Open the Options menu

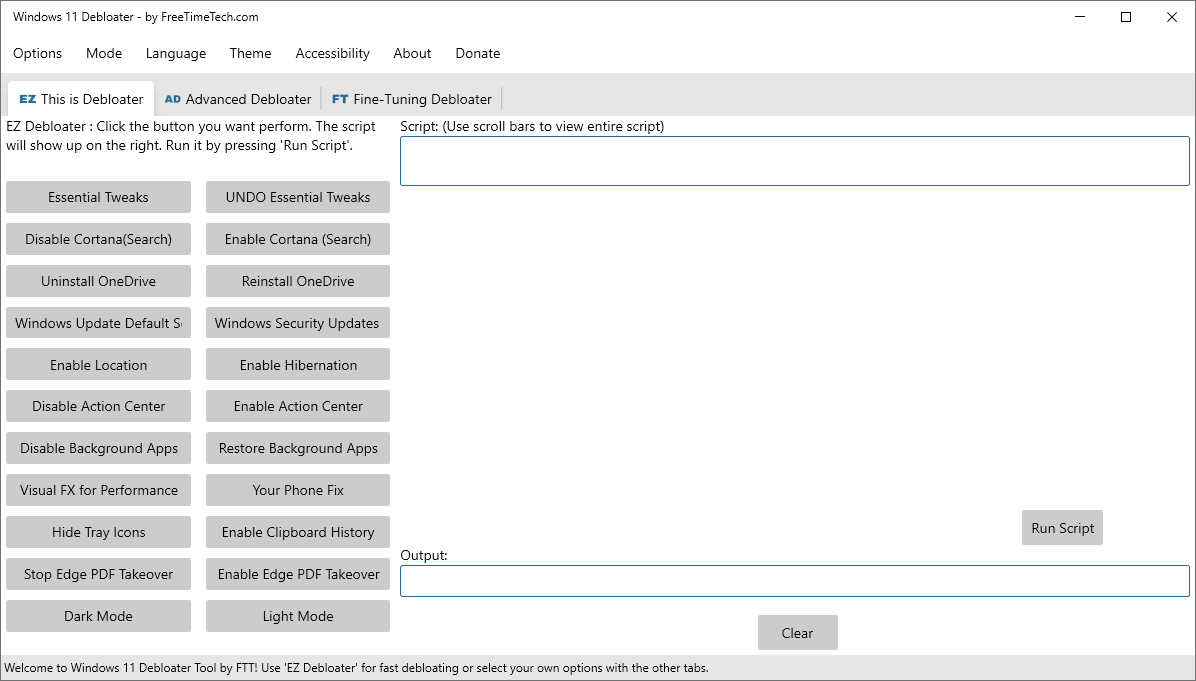(37, 53)
